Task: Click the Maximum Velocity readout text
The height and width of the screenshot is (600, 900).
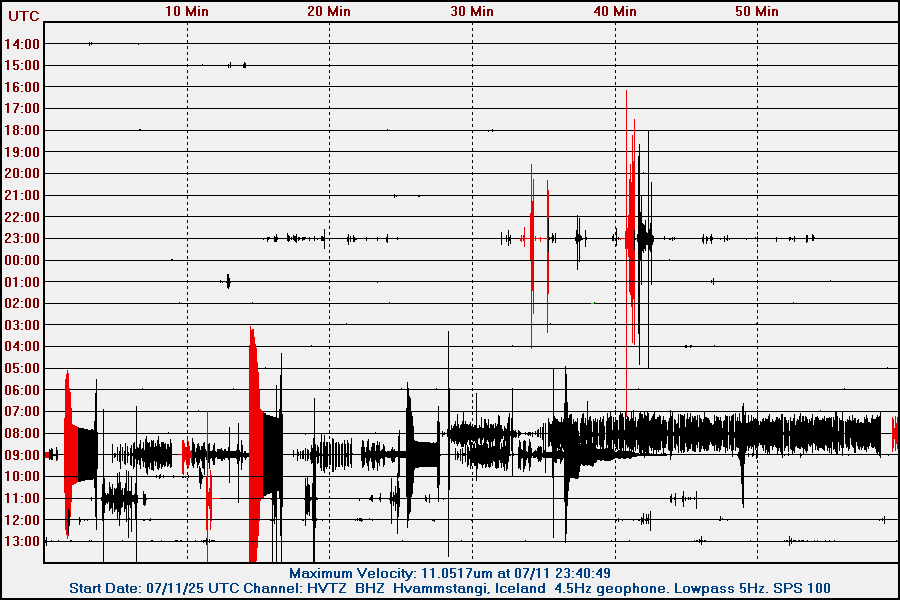Action: point(450,573)
